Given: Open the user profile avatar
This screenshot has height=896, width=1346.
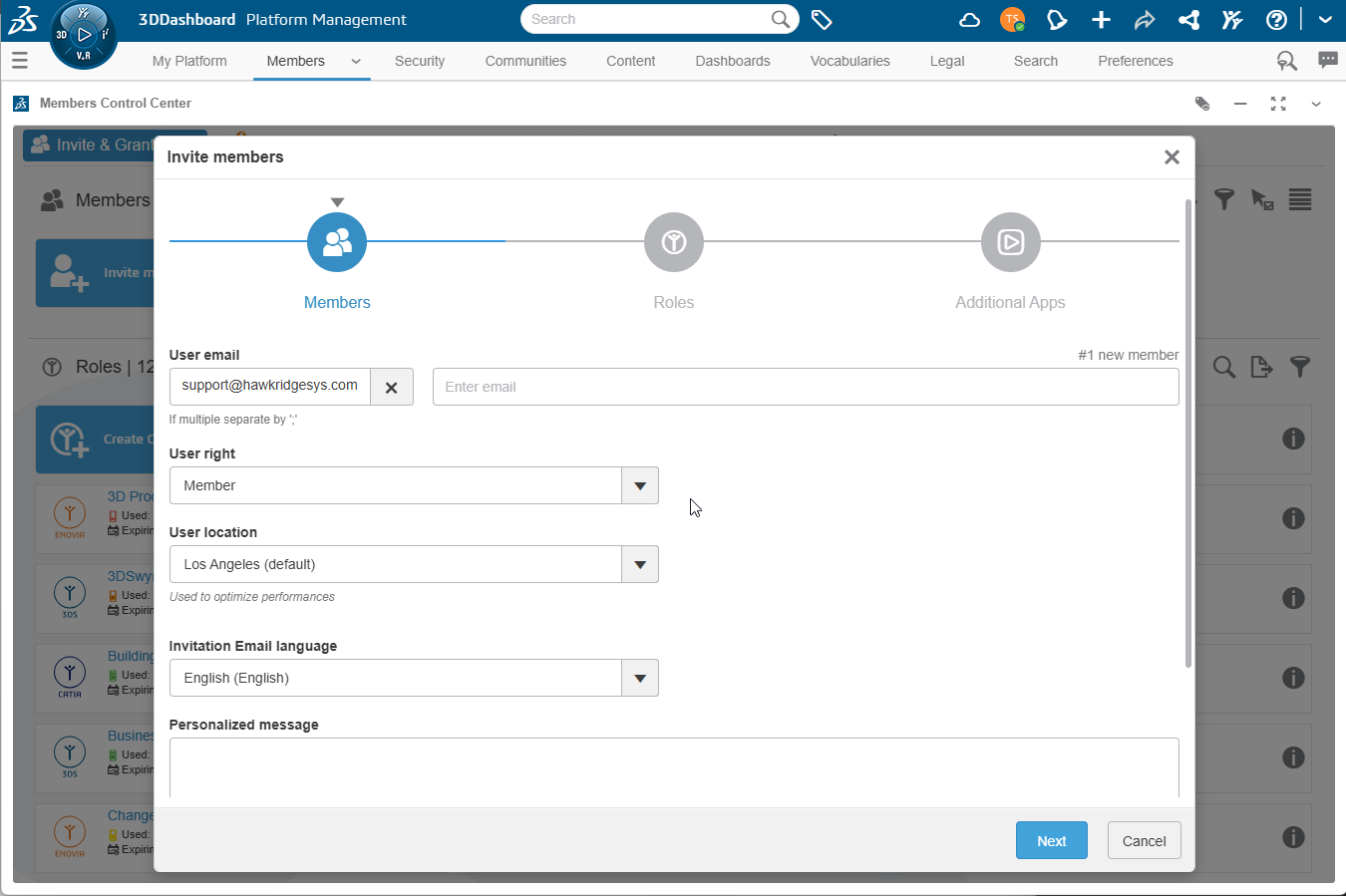Looking at the screenshot, I should [x=1013, y=20].
